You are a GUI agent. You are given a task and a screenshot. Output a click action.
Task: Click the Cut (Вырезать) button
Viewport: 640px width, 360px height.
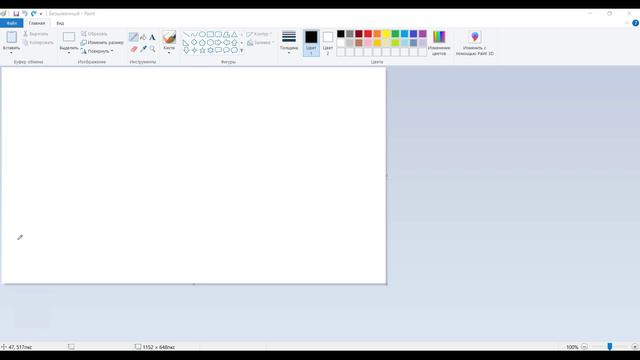tap(36, 34)
